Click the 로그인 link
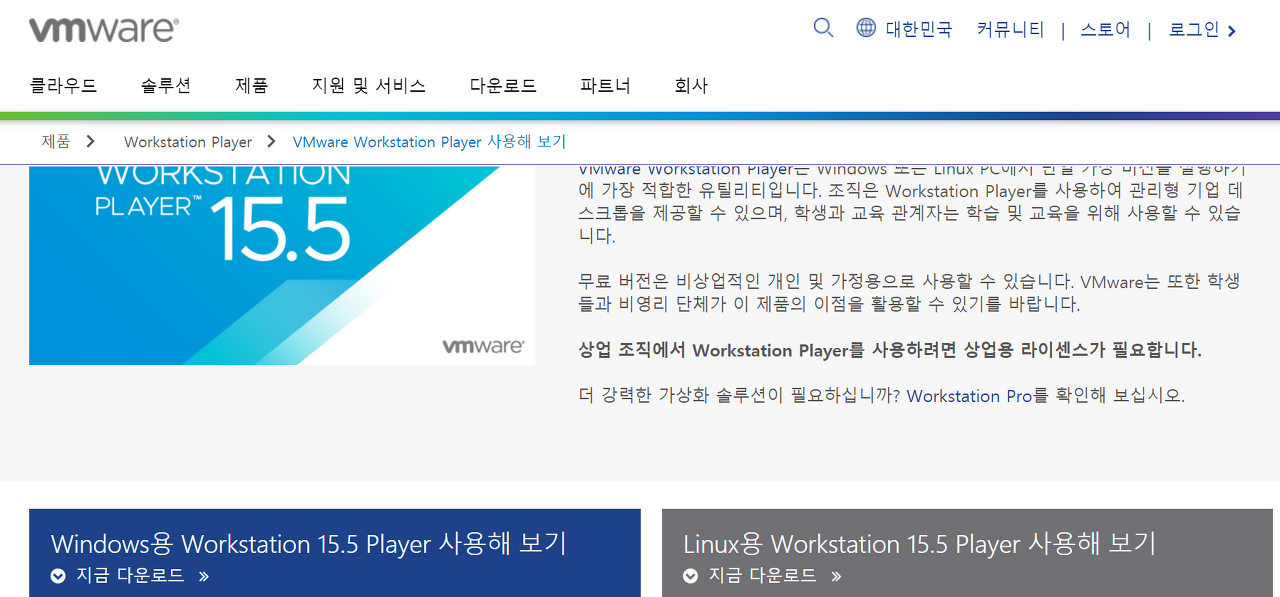 tap(1194, 30)
